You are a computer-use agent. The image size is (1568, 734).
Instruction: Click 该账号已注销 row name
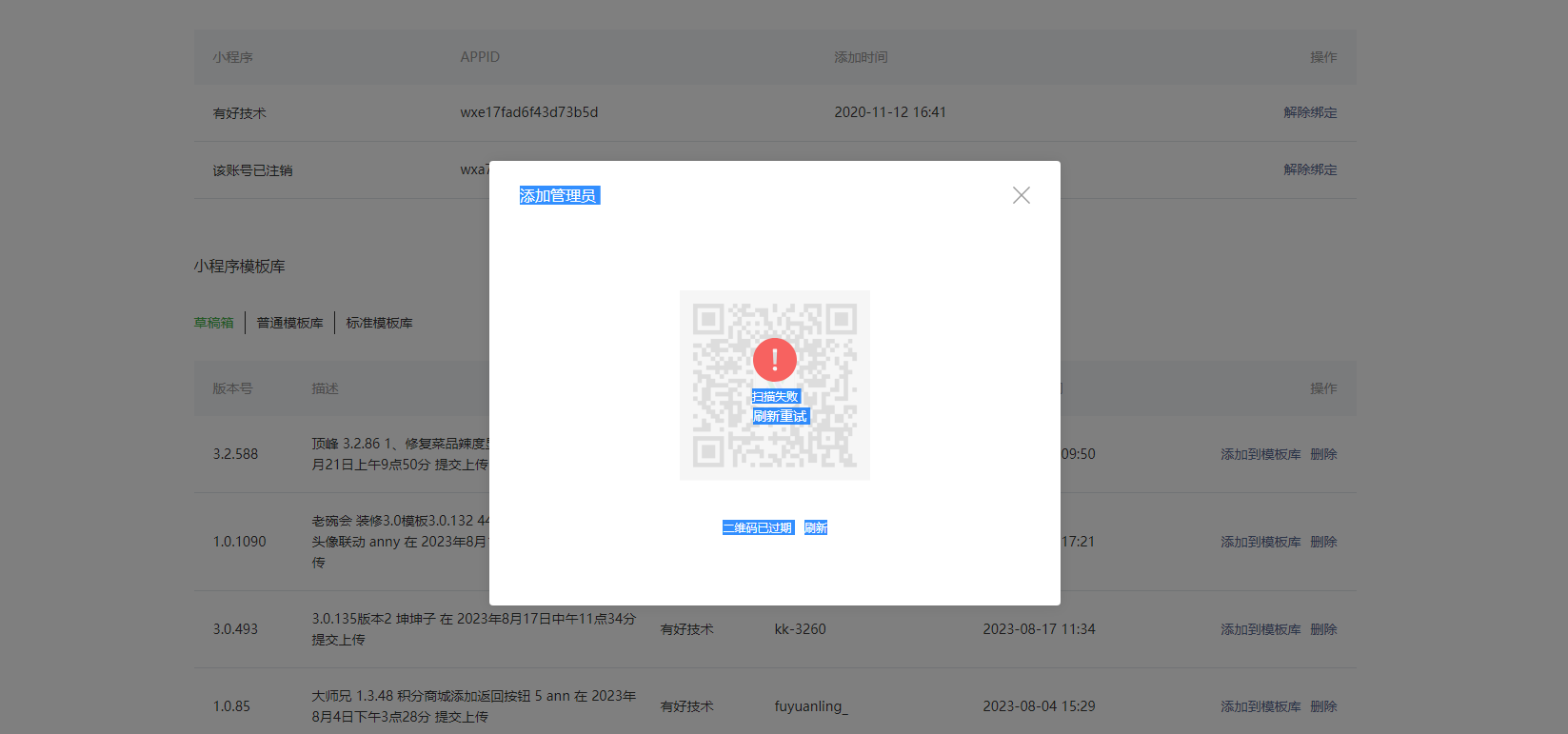coord(253,170)
